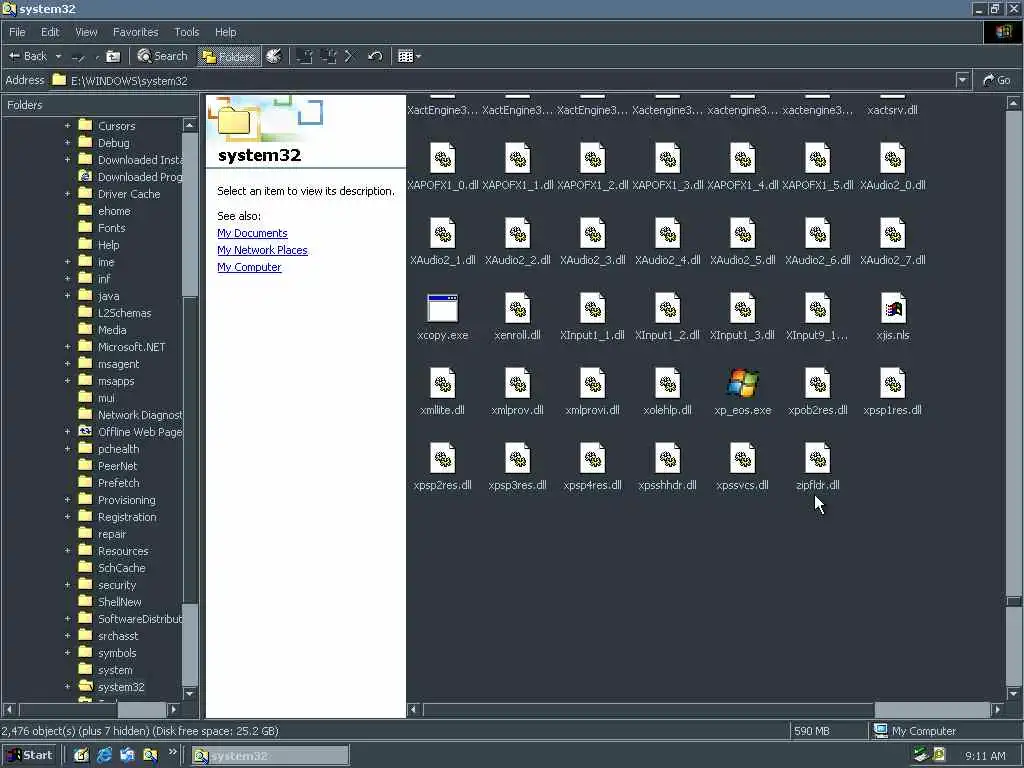Open the Help menu
Viewport: 1024px width, 768px height.
(226, 32)
